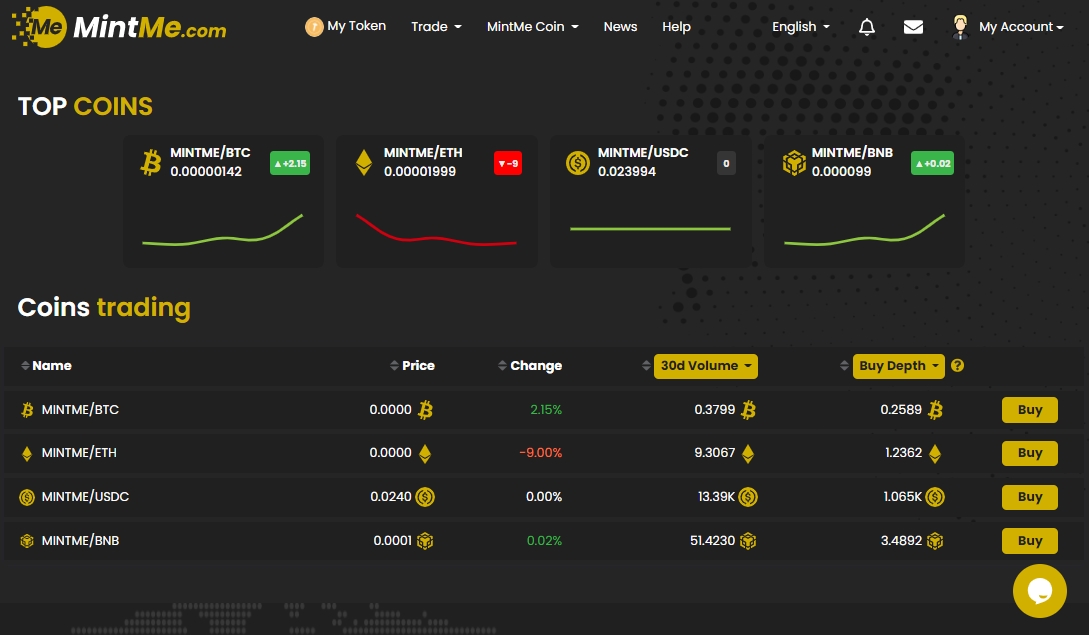The image size is (1089, 635).
Task: Select the MINTME/USDC chart card
Action: tap(650, 201)
